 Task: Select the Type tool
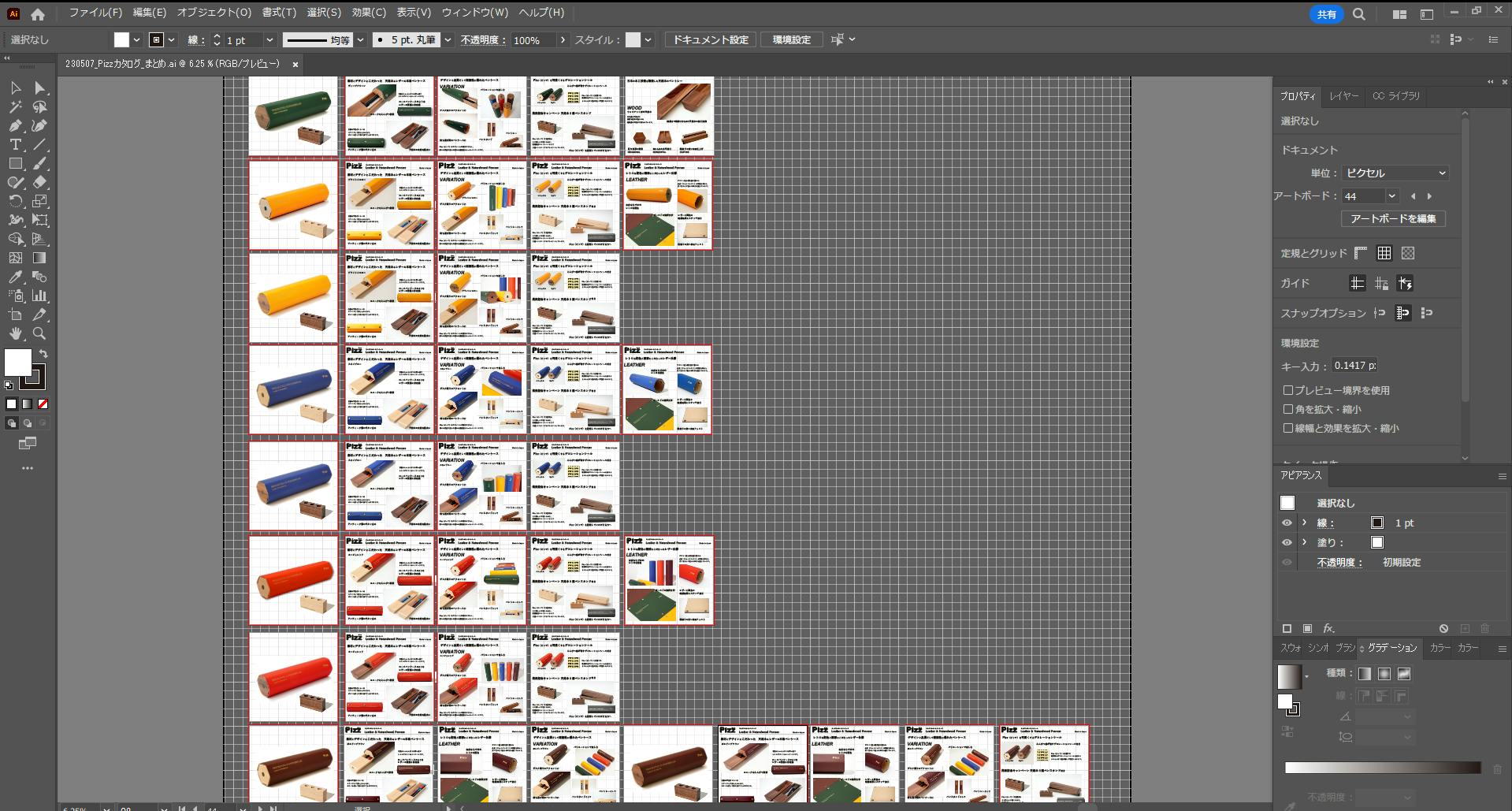coord(15,145)
